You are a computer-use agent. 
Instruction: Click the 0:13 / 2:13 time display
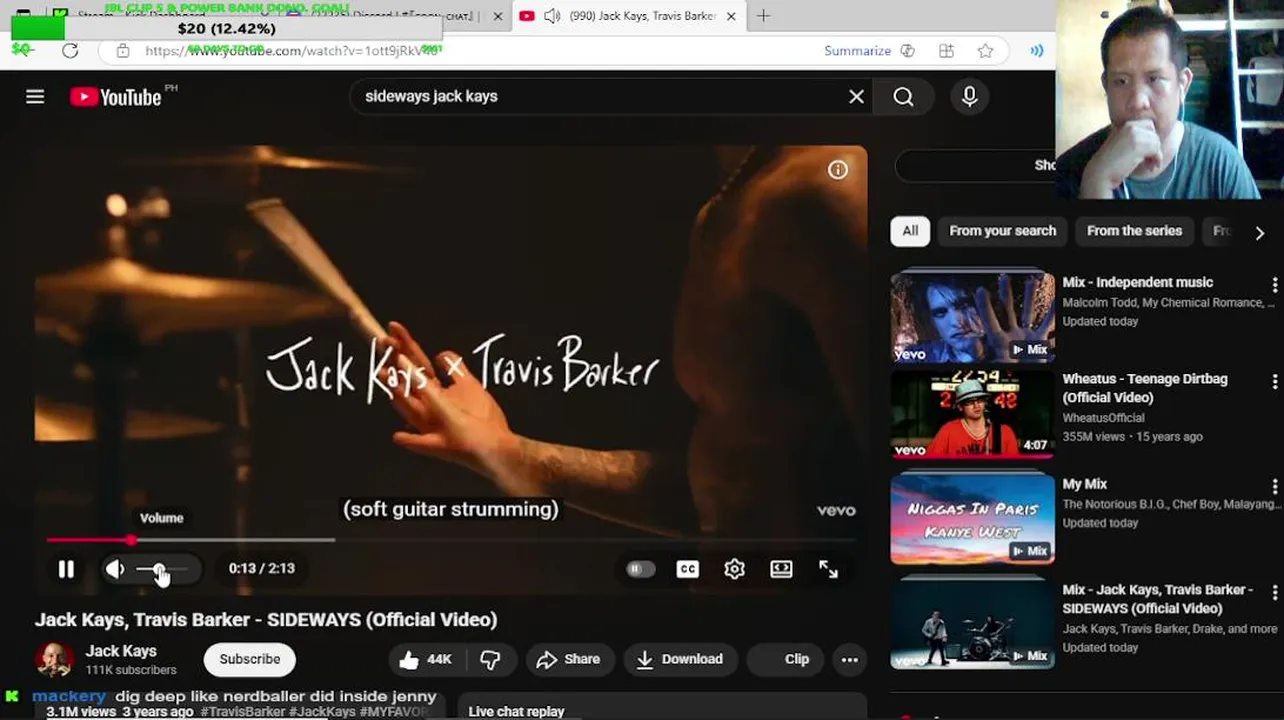(261, 569)
